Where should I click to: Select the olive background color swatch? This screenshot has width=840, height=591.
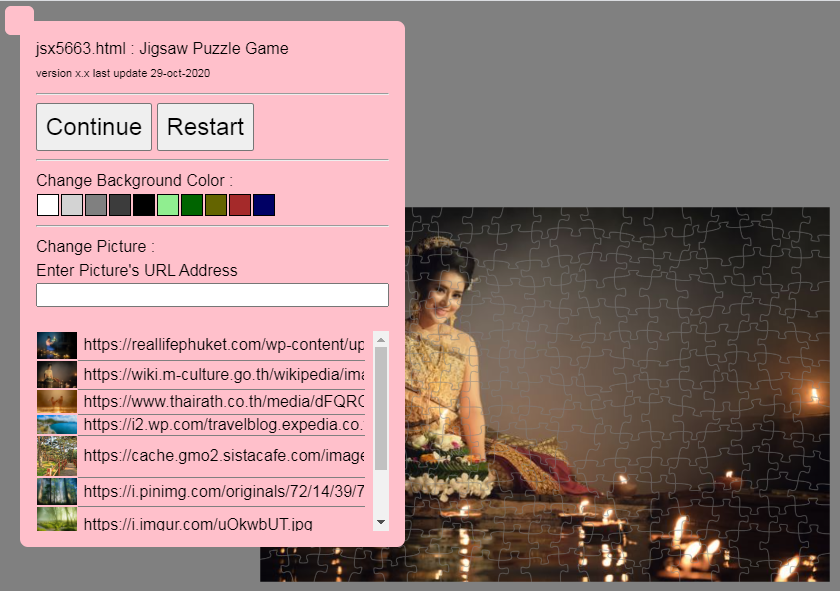(215, 204)
